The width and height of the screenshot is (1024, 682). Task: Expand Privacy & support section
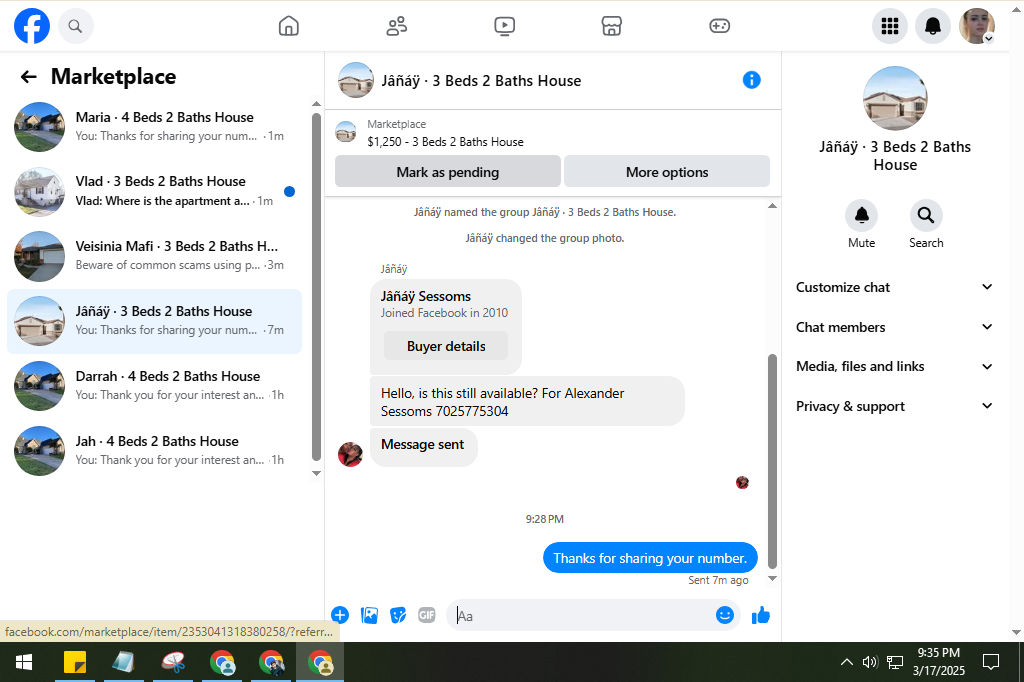(x=894, y=406)
